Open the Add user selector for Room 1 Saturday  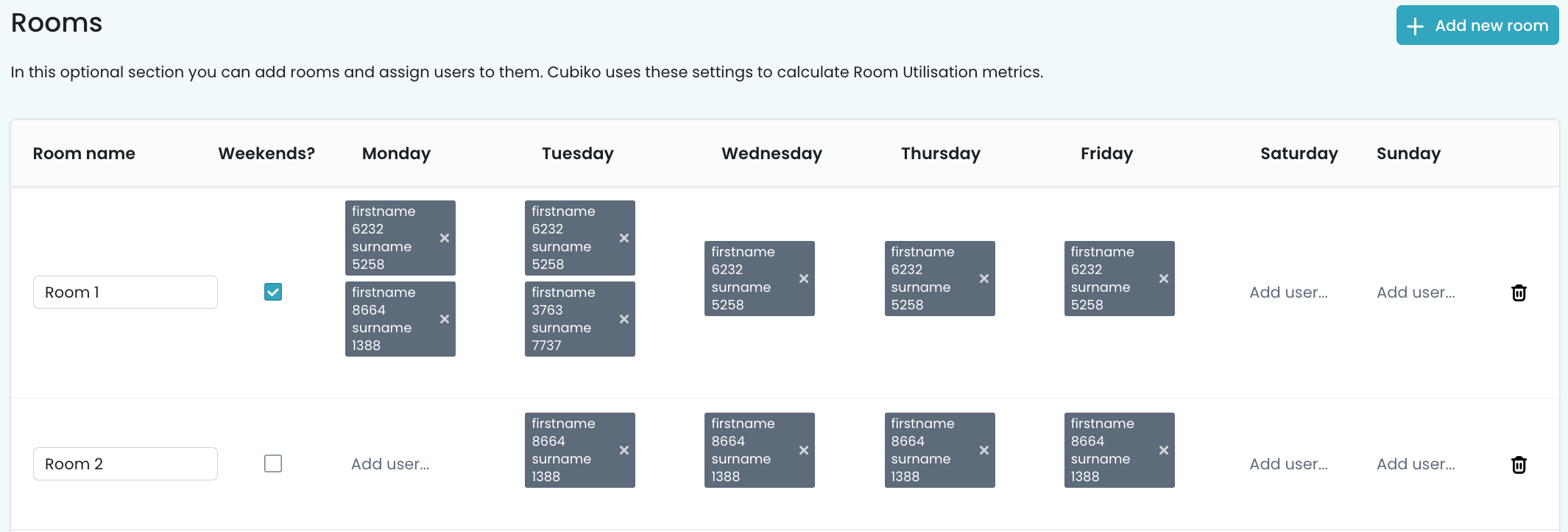[1289, 292]
